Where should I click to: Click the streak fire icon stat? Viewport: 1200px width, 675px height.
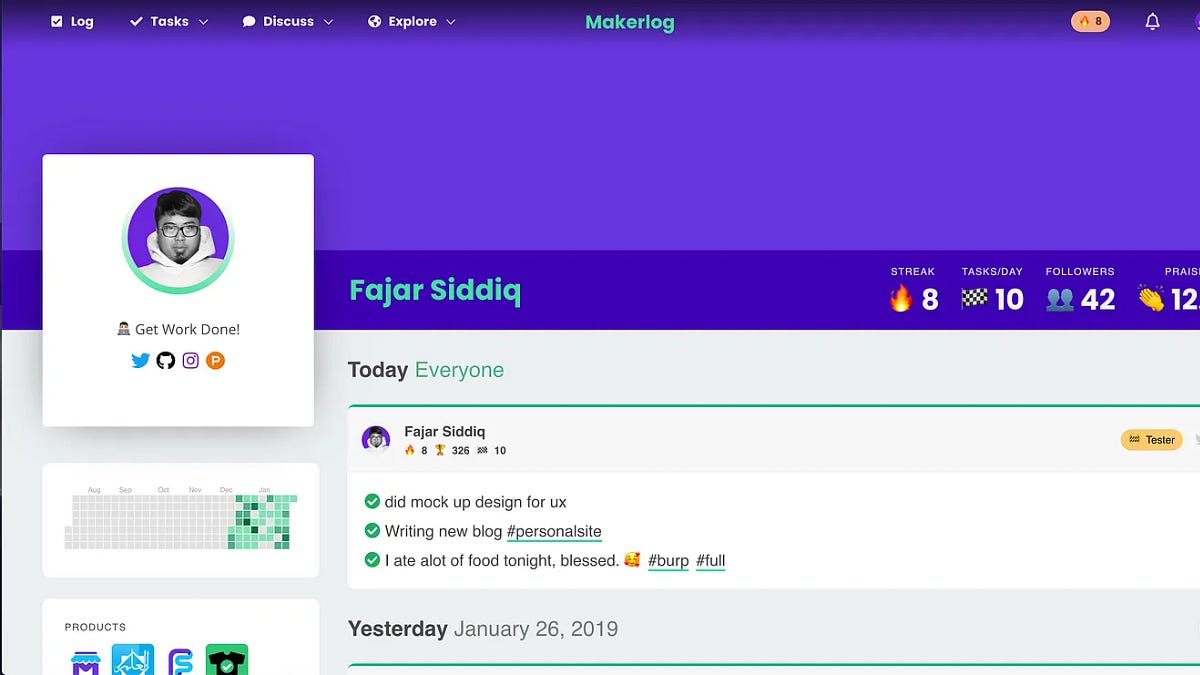pyautogui.click(x=901, y=298)
